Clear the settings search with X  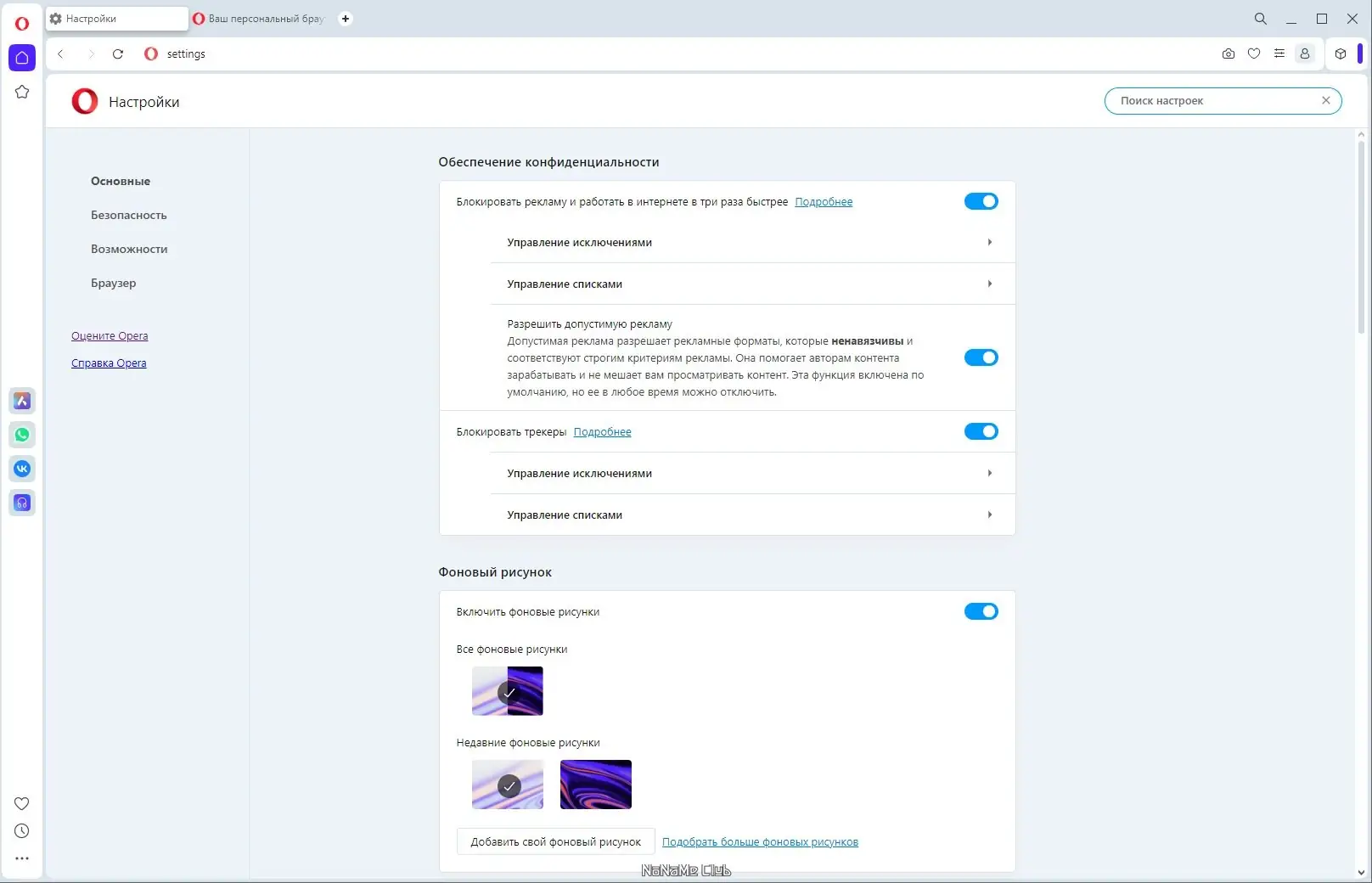(1326, 100)
